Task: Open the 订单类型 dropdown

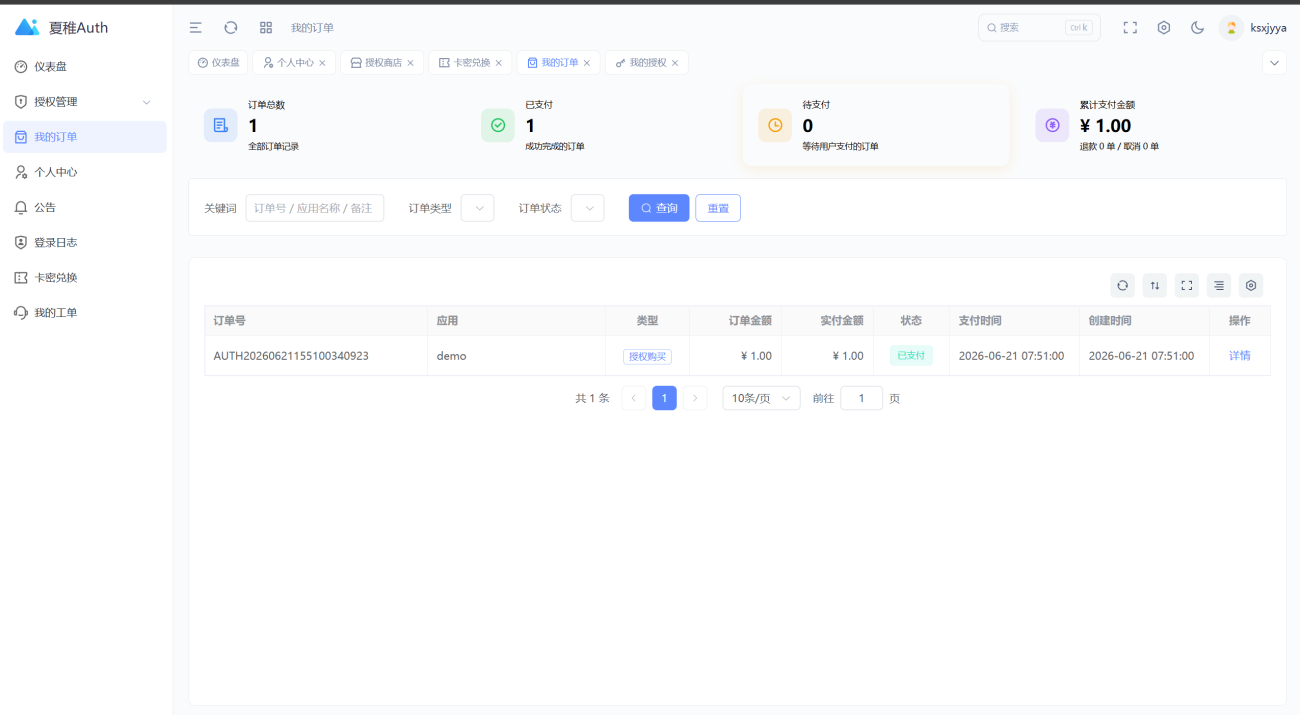Action: coord(477,208)
